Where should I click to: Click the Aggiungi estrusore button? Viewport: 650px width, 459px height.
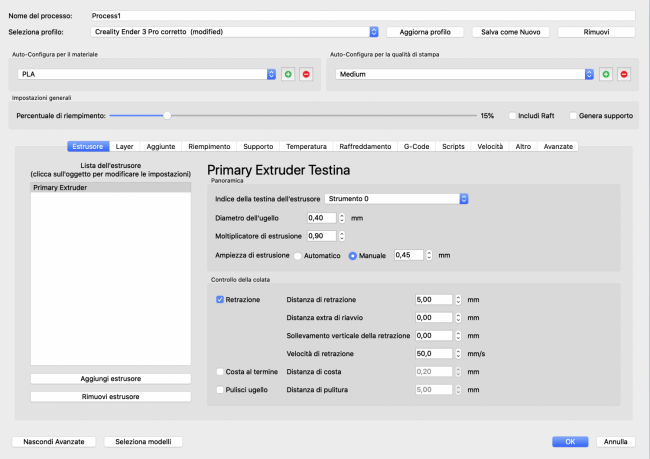point(110,379)
